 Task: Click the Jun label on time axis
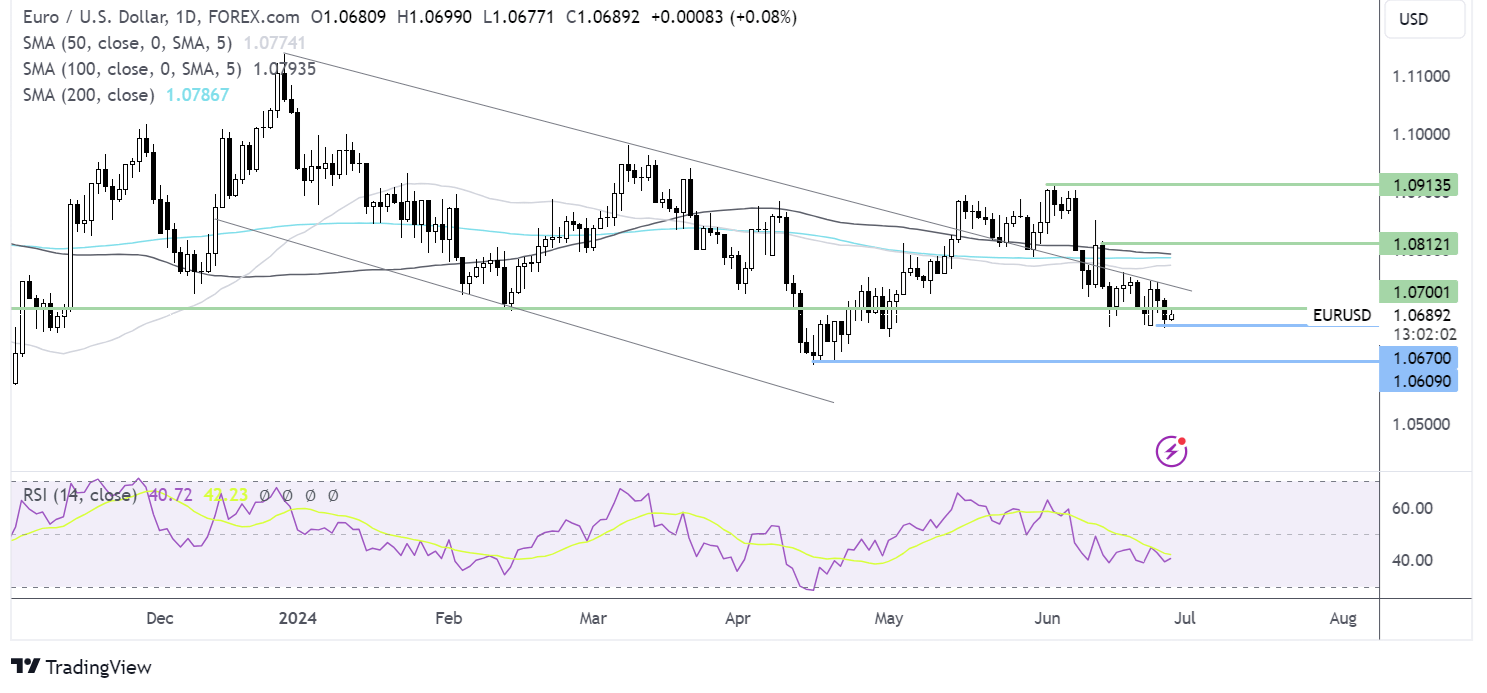click(x=1047, y=619)
